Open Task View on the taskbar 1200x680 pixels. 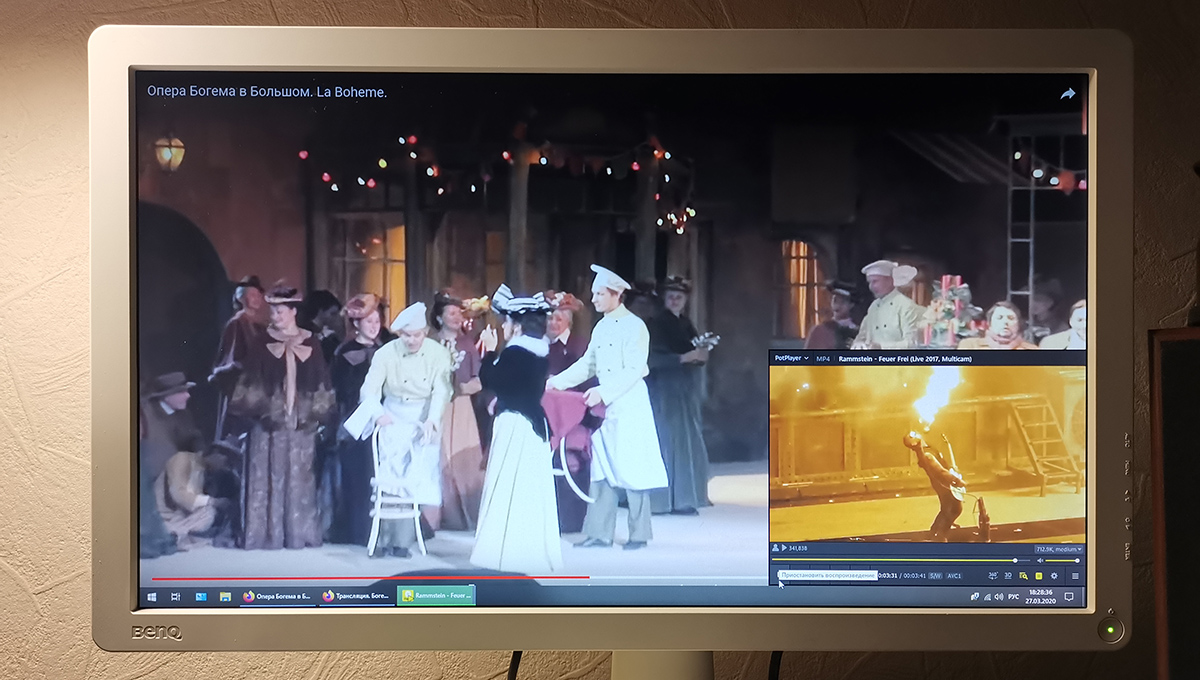[176, 596]
